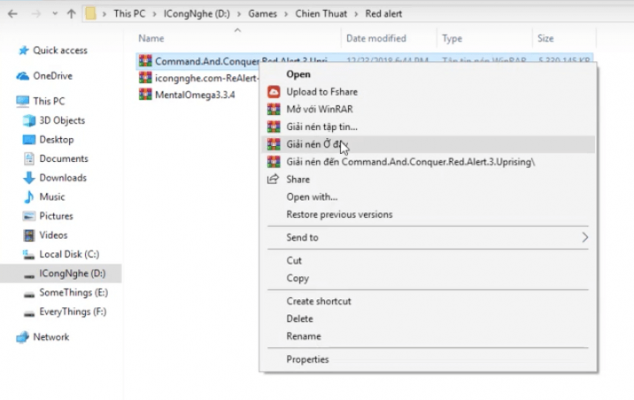Select 'This PC' in the address breadcrumb

[129, 14]
